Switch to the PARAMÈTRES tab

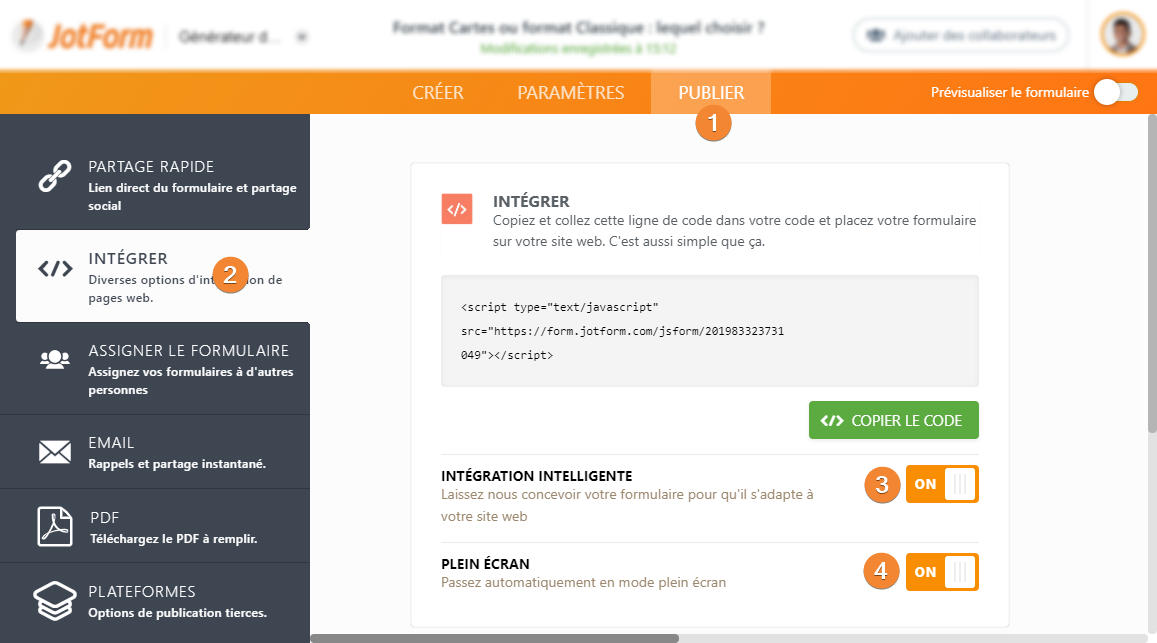pos(570,92)
